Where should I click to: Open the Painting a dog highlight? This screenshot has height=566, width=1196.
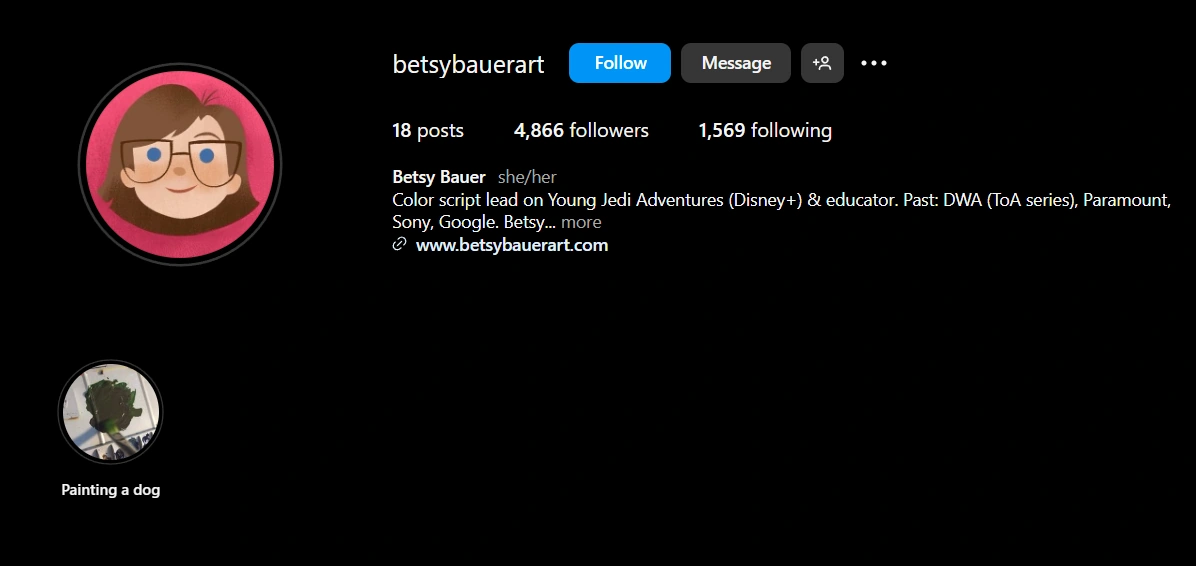(111, 412)
